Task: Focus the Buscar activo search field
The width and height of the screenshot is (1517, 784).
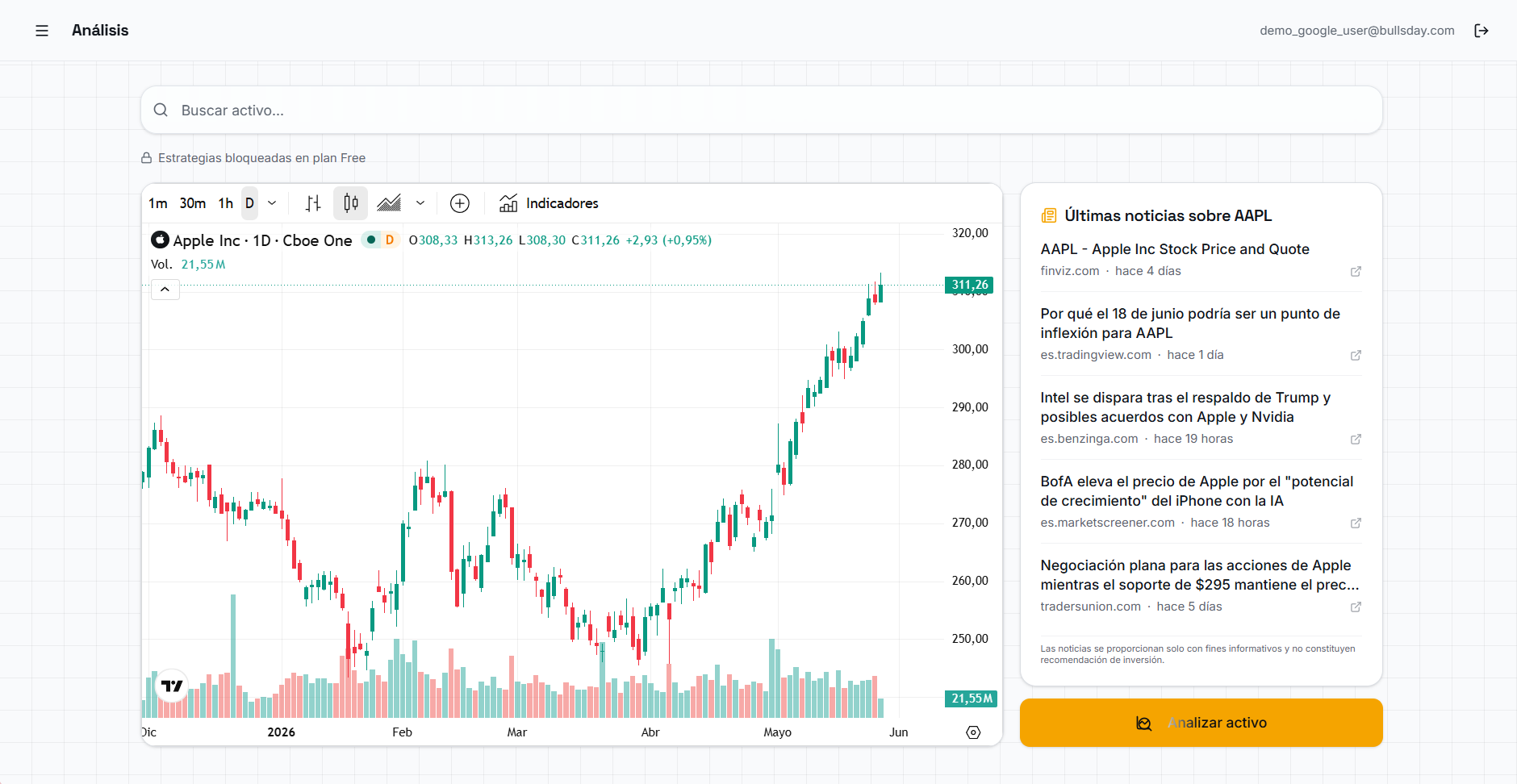Action: pos(761,110)
